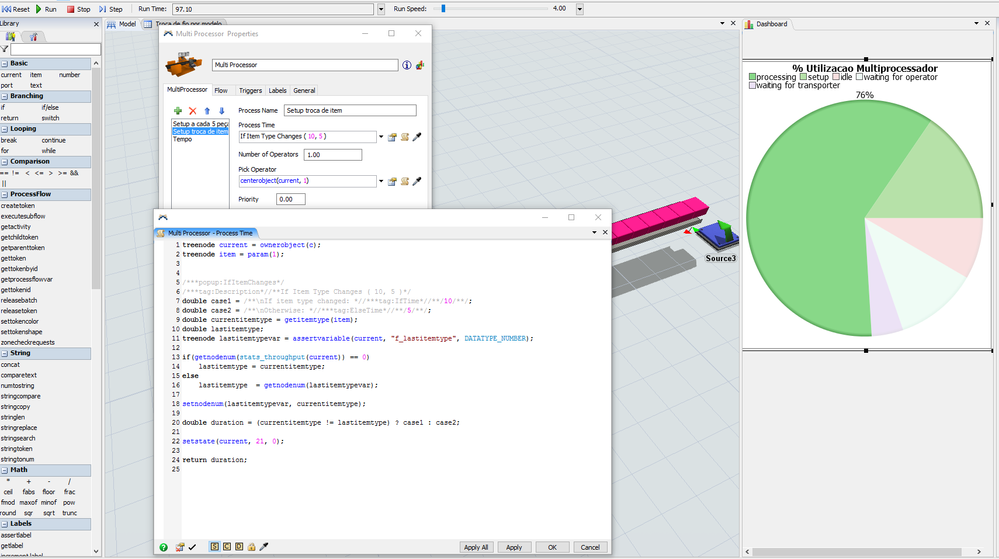The width and height of the screenshot is (999, 559).
Task: Click the Apply All button
Action: (x=476, y=547)
